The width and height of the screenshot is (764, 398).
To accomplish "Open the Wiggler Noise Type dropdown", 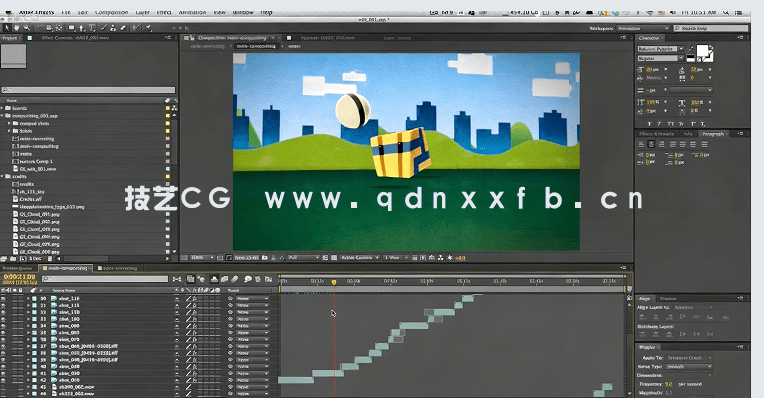I will (688, 366).
